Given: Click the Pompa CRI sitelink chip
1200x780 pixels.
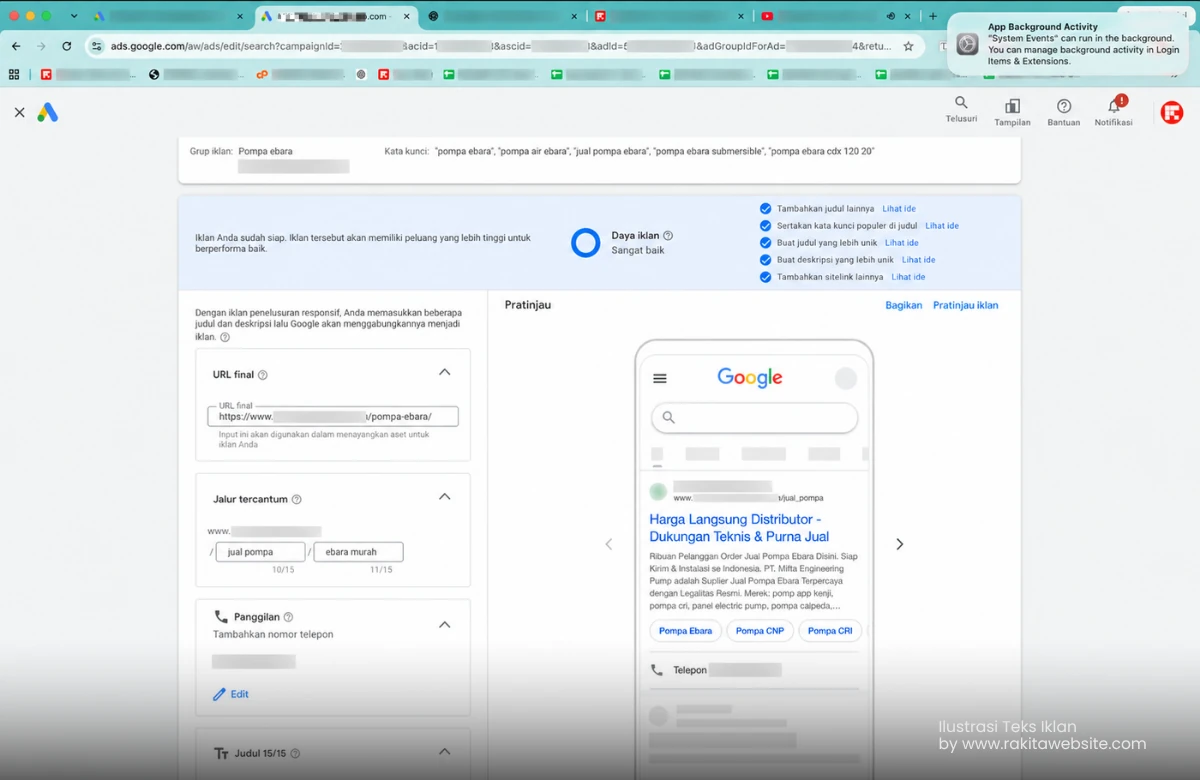Looking at the screenshot, I should [830, 631].
